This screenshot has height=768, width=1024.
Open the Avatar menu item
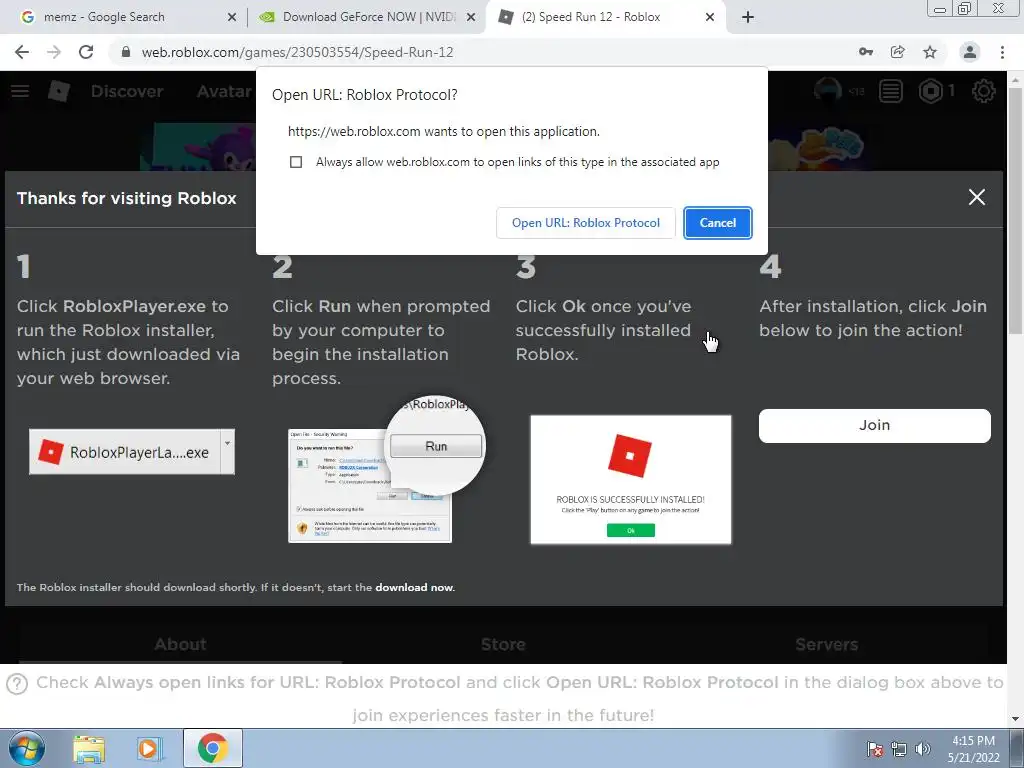pos(224,91)
